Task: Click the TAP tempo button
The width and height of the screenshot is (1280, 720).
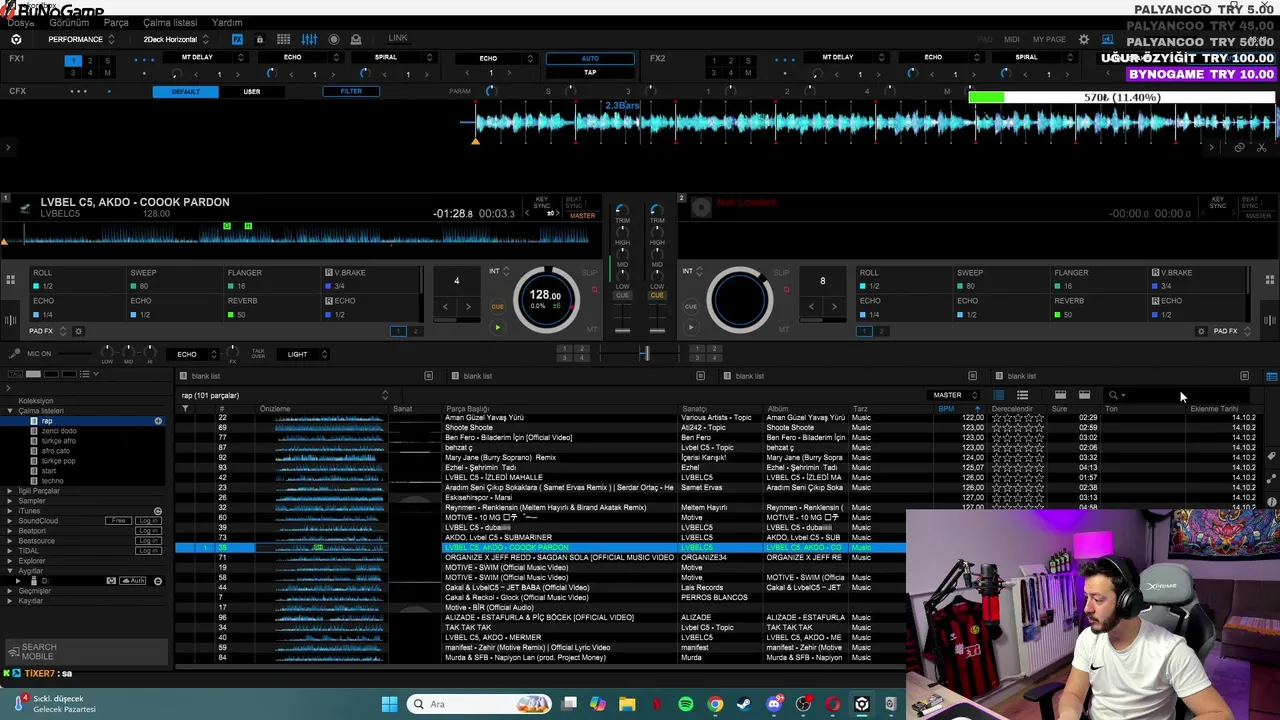Action: [x=590, y=72]
